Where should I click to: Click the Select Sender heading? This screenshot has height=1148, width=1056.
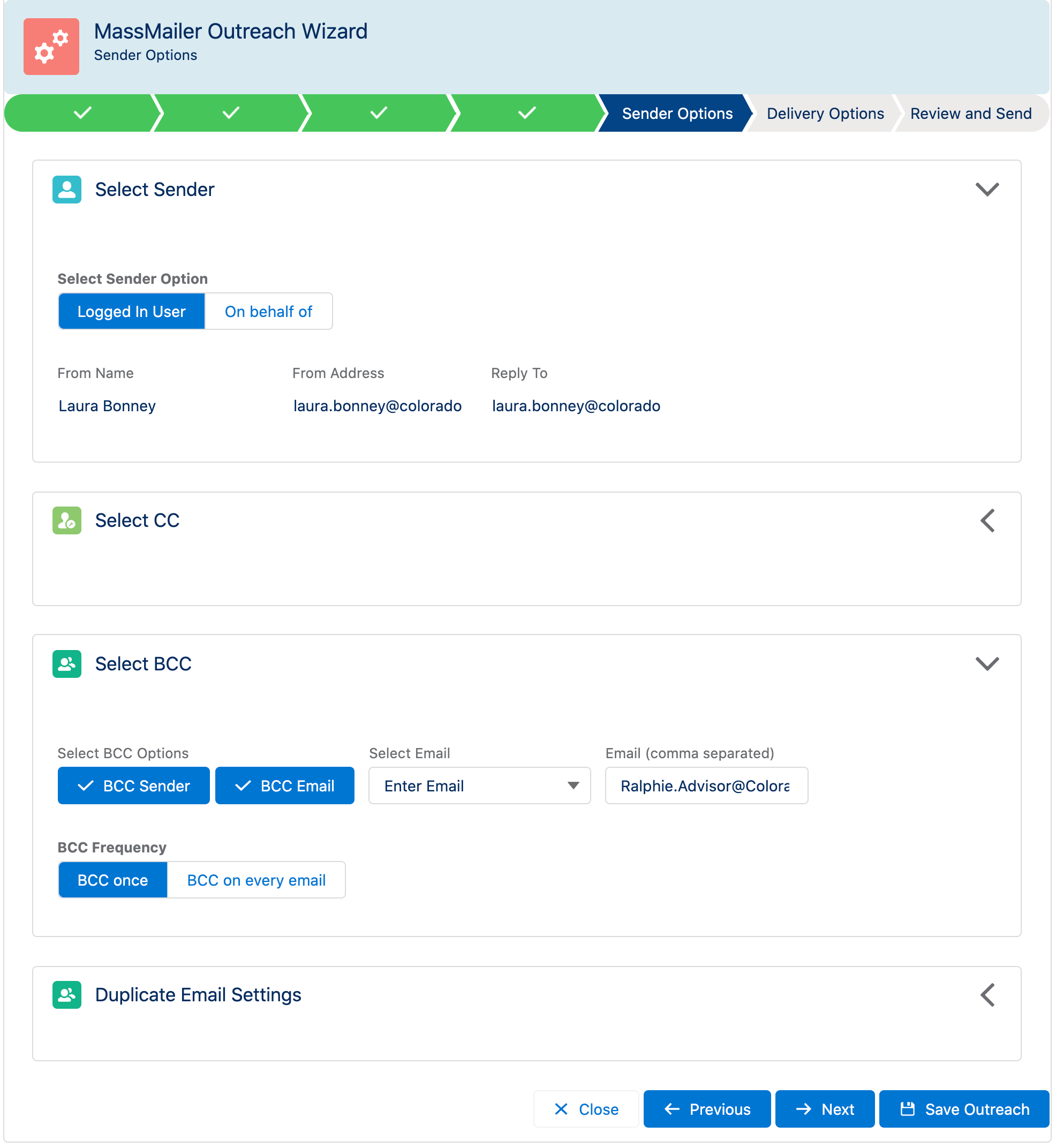155,190
